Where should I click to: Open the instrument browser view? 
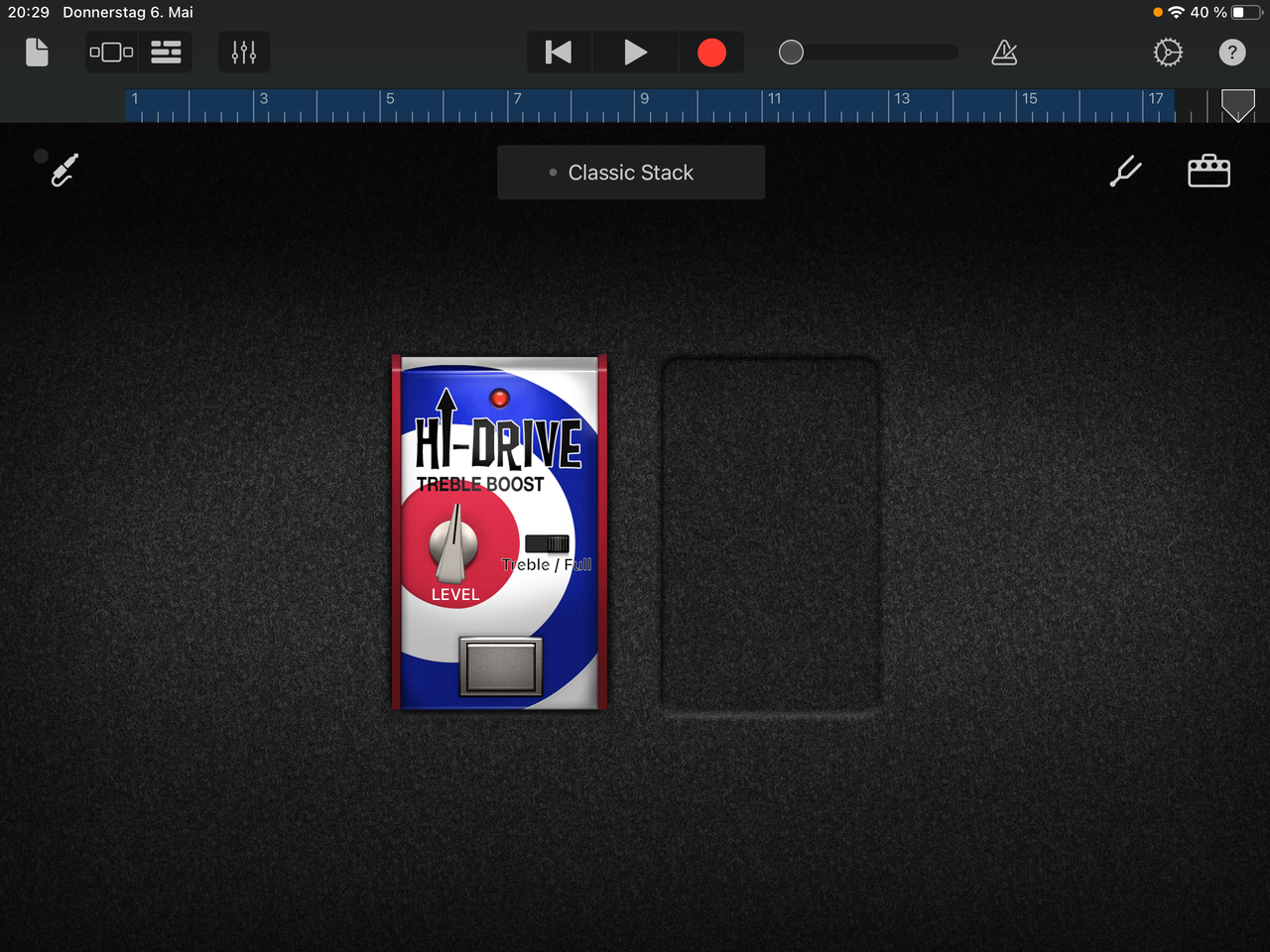(111, 53)
